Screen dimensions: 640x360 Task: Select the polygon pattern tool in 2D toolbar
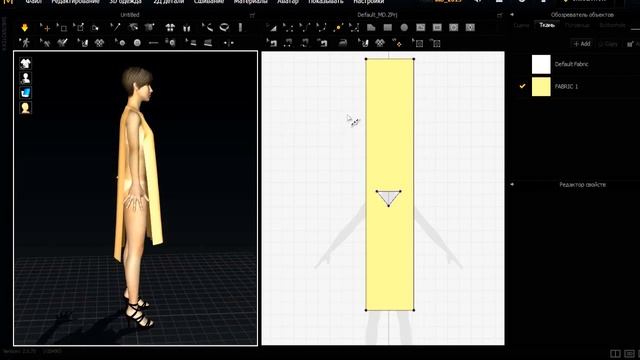pyautogui.click(x=371, y=27)
